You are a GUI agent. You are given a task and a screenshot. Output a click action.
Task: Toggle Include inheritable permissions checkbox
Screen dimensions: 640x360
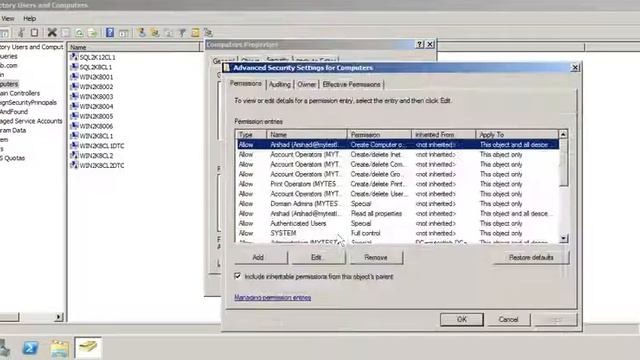(x=238, y=276)
